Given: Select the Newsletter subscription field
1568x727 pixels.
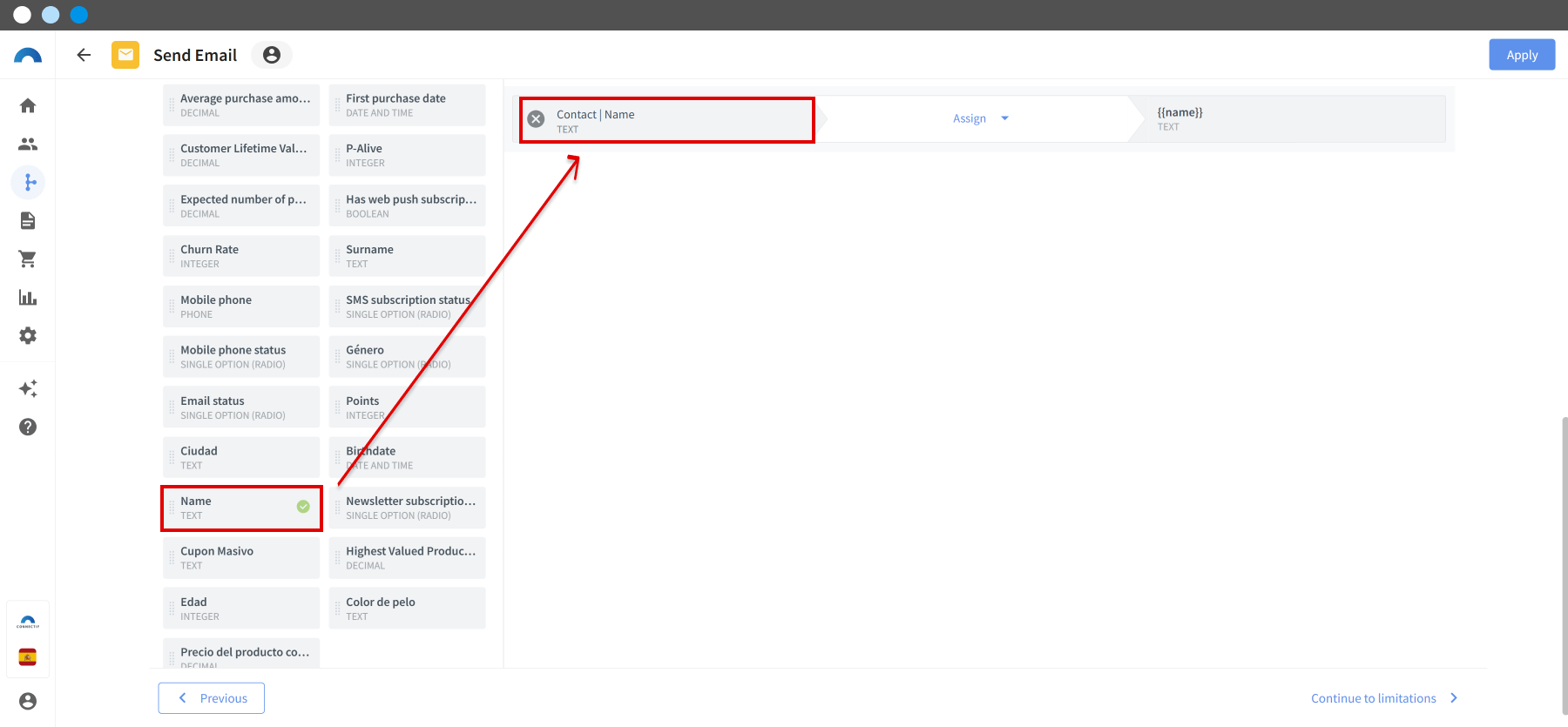Looking at the screenshot, I should pos(407,508).
